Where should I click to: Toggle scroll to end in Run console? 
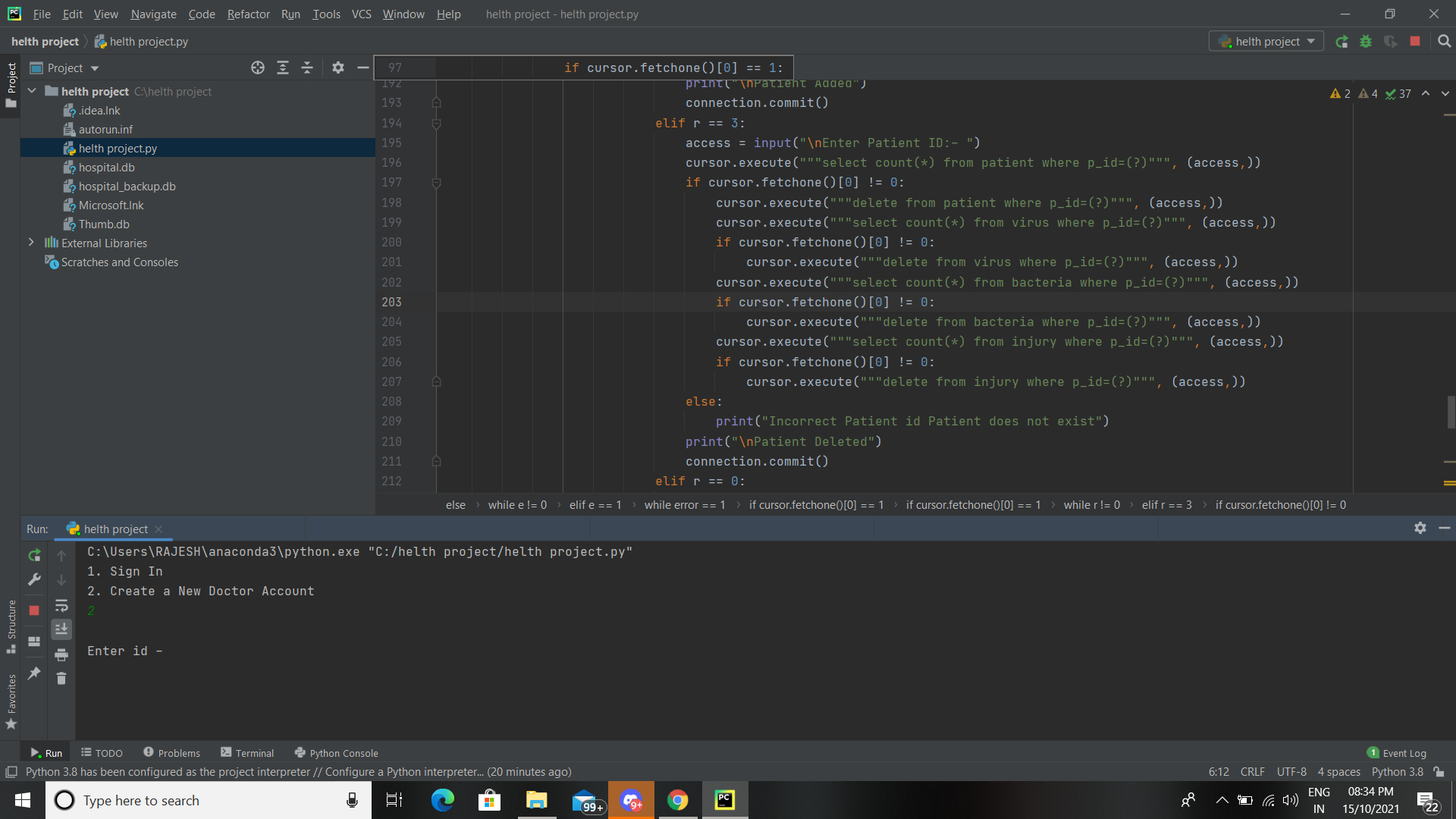coord(61,629)
